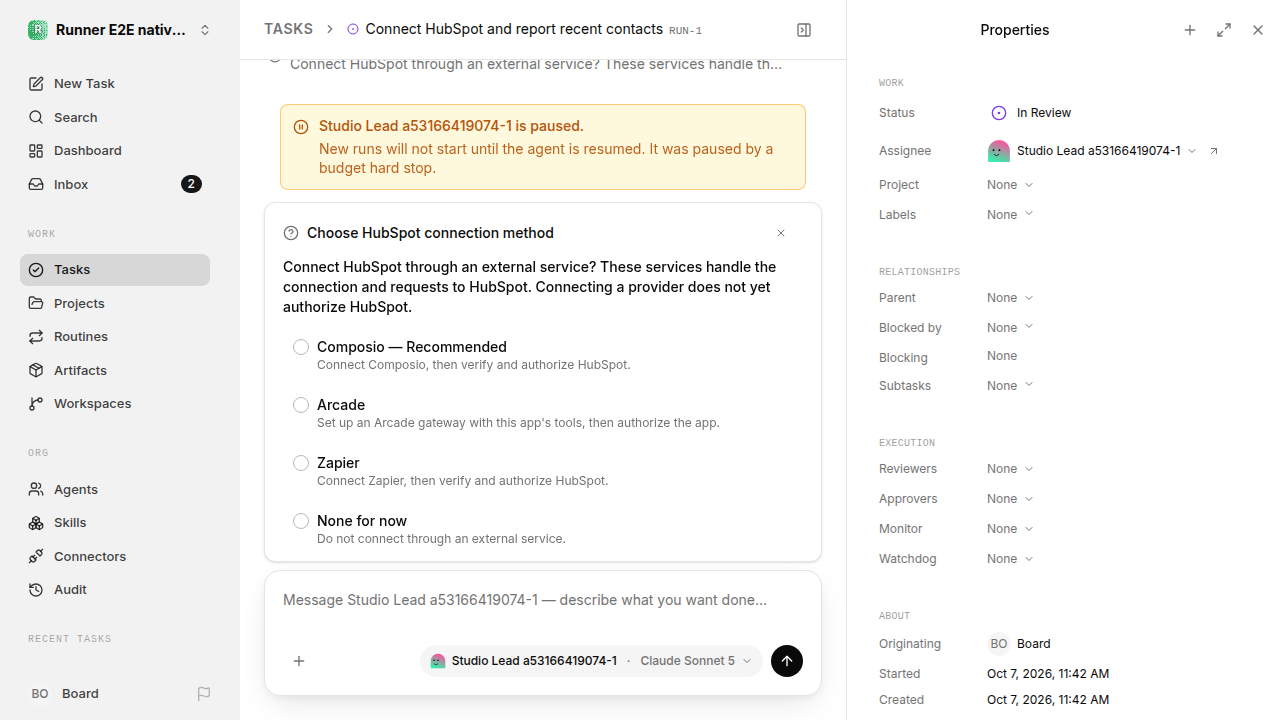
Task: Click the Audit history icon
Action: [36, 590]
